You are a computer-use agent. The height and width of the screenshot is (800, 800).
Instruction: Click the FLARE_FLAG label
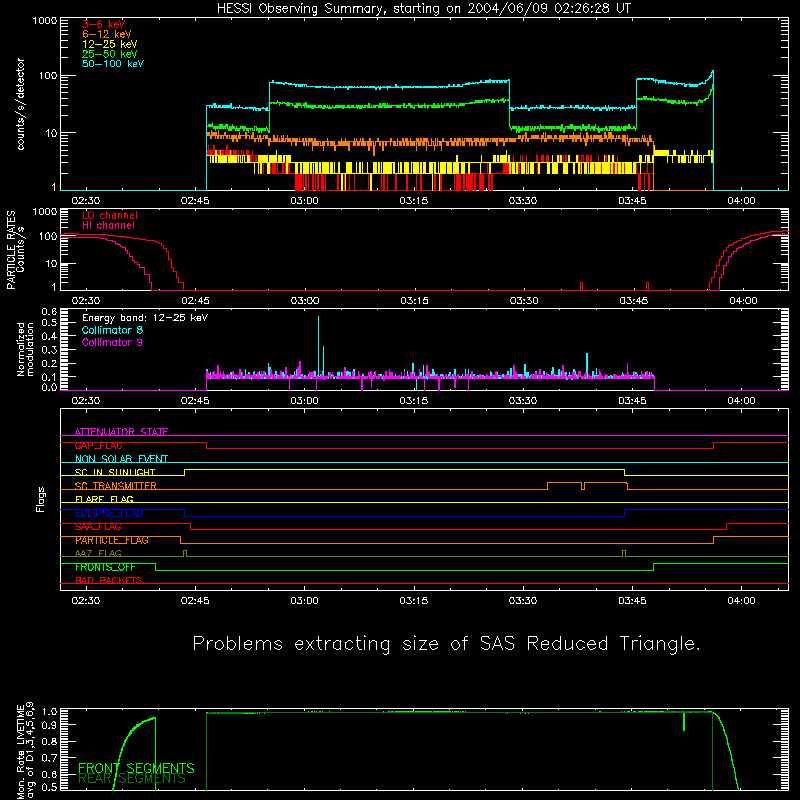(x=104, y=499)
